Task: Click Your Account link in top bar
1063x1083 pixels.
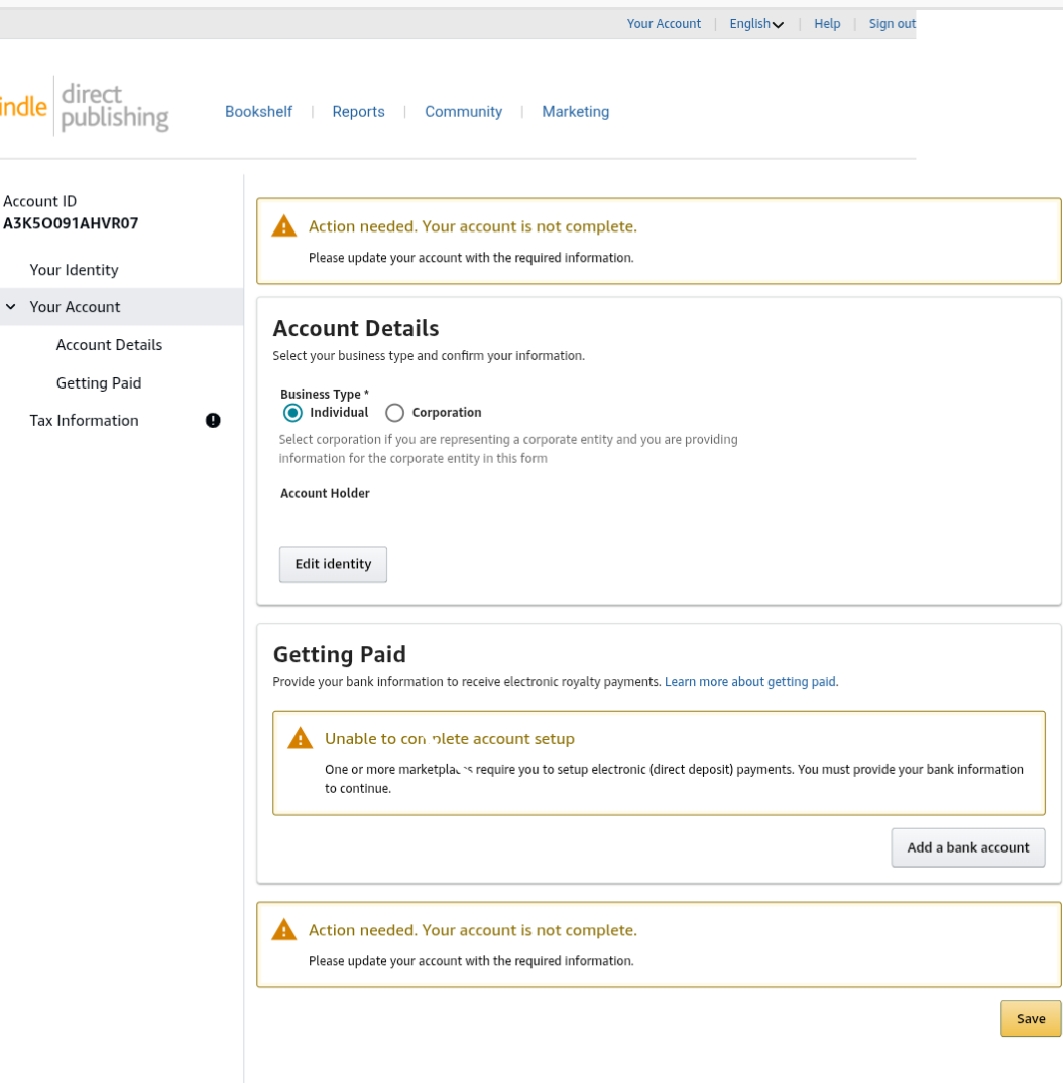Action: click(x=664, y=23)
